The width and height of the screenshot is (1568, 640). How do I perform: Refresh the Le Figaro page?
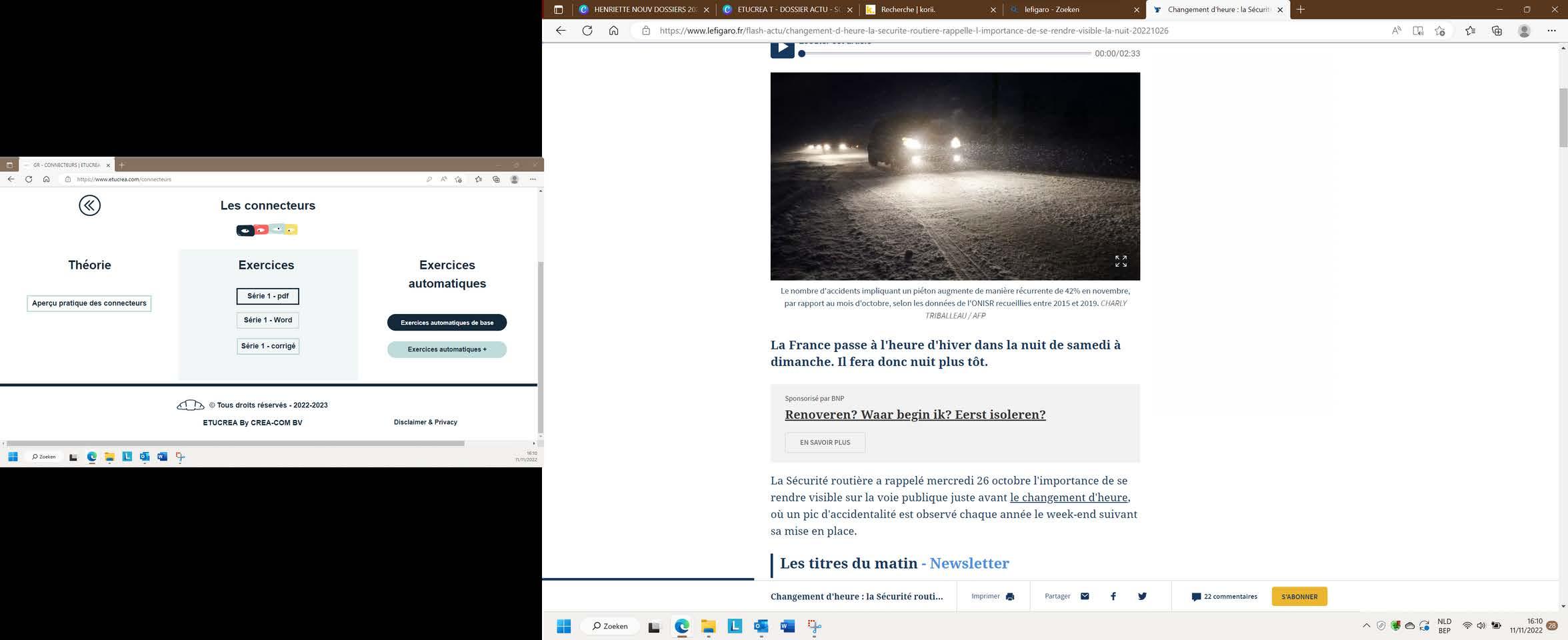587,31
